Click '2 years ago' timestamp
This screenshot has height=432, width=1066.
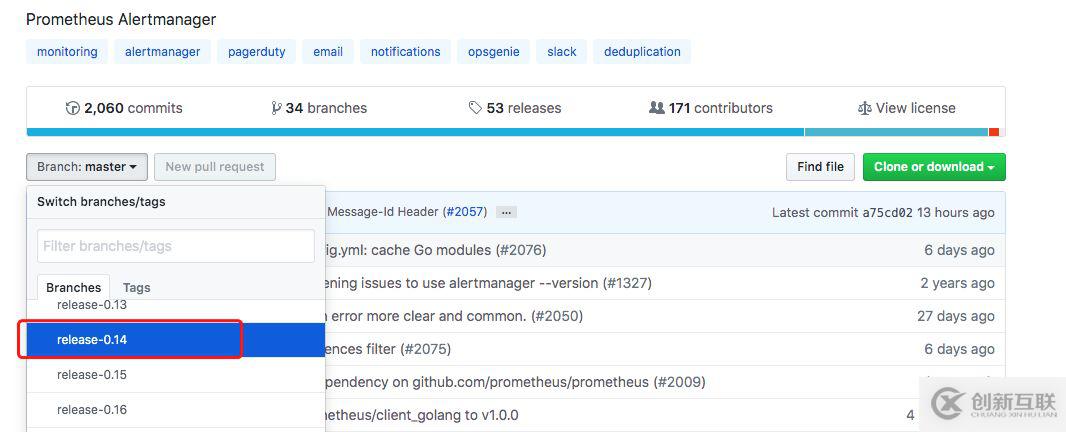coord(957,283)
